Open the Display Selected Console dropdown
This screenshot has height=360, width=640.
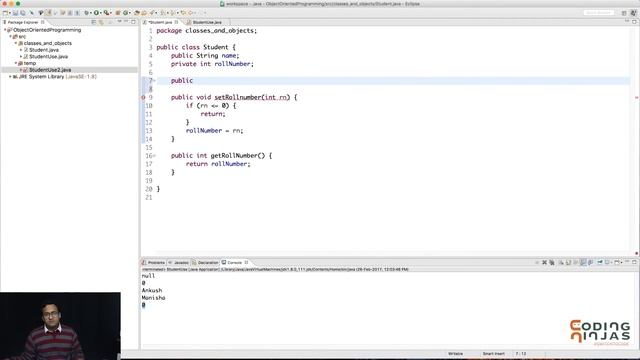coord(611,262)
